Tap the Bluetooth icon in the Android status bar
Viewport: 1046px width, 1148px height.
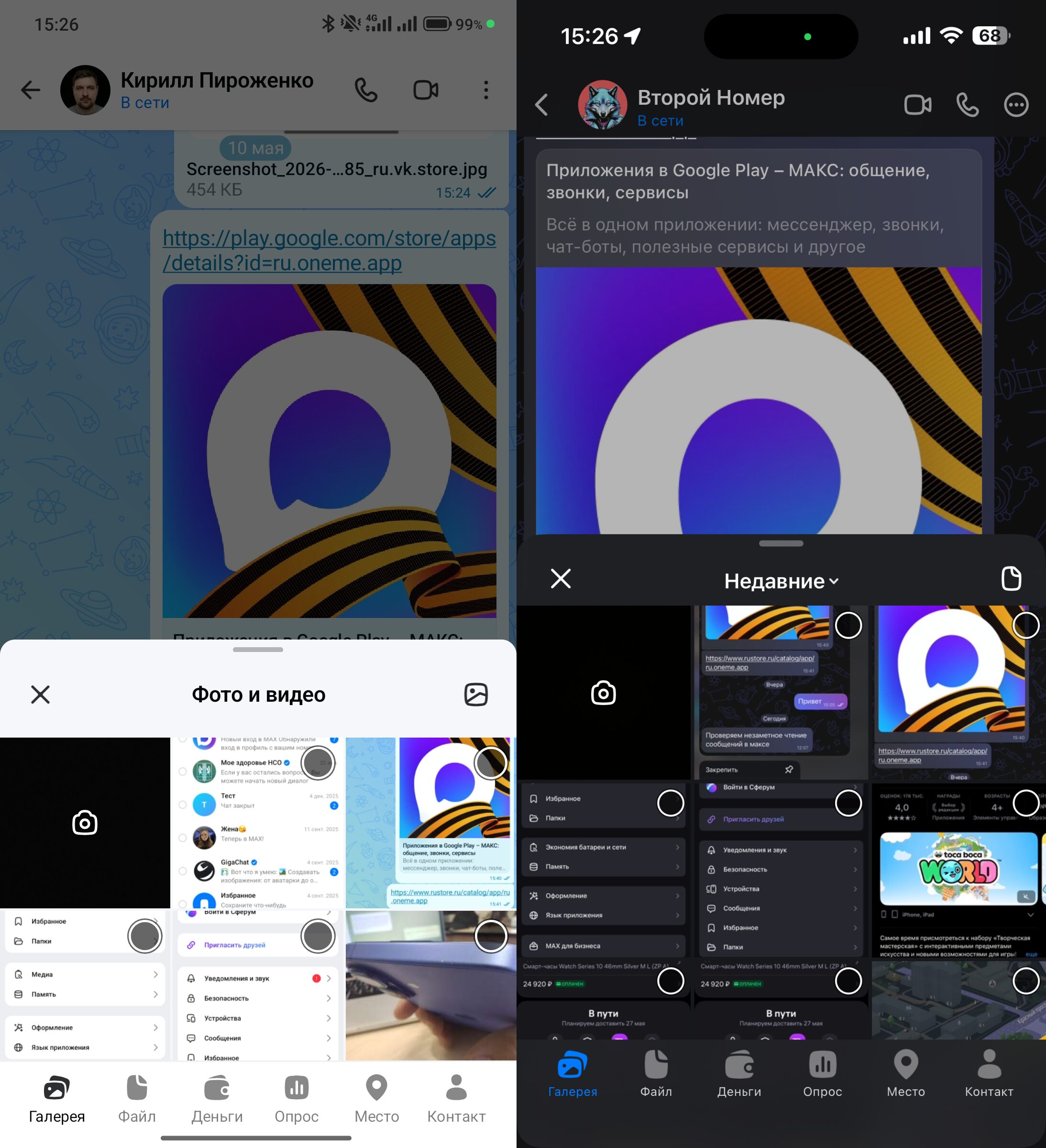[x=328, y=24]
